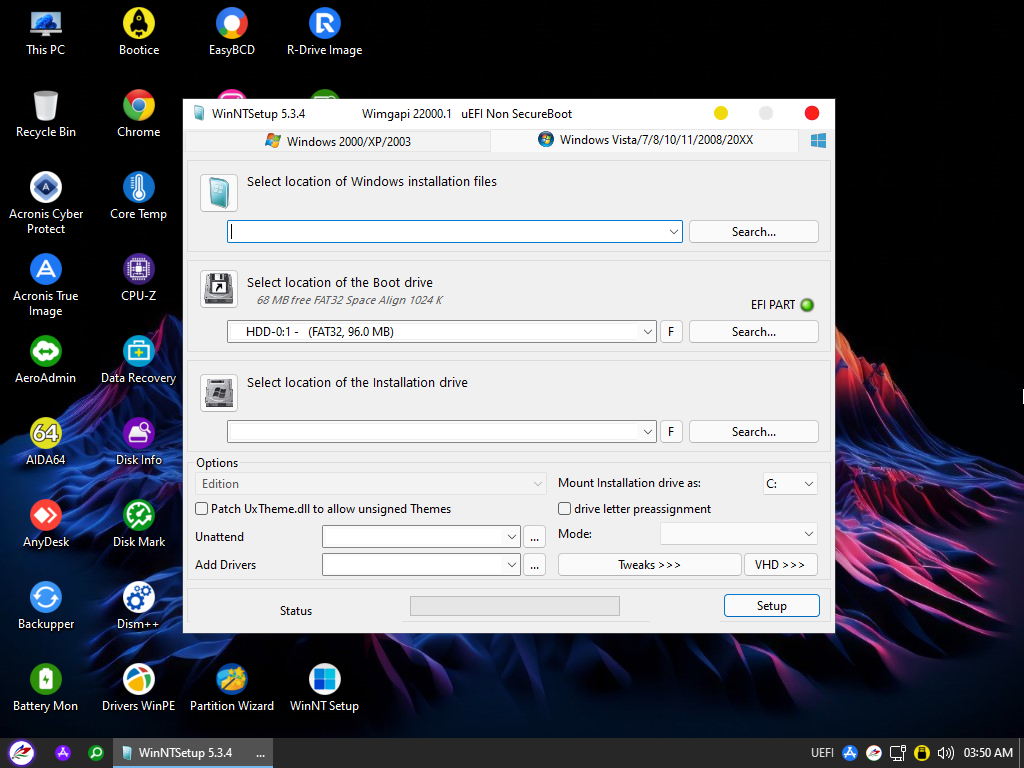Click the Windows installation files path field
This screenshot has height=768, width=1024.
tap(455, 232)
